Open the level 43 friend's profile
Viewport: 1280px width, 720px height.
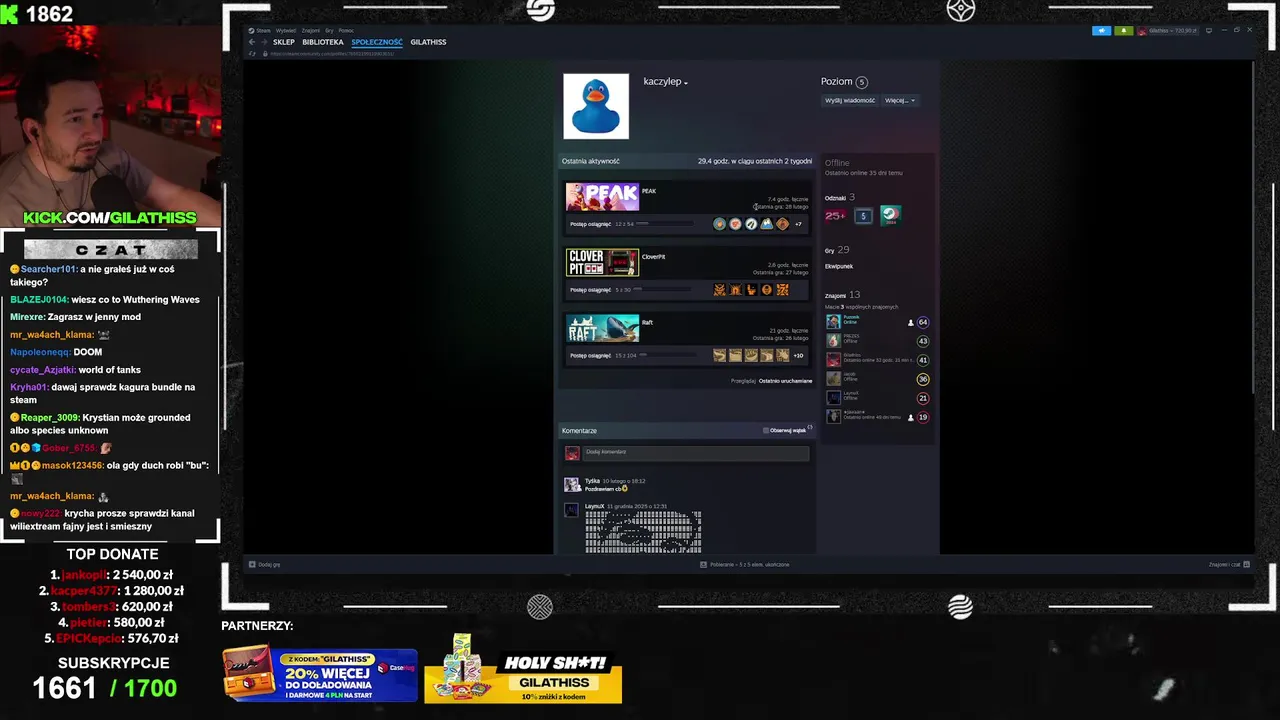tap(877, 341)
